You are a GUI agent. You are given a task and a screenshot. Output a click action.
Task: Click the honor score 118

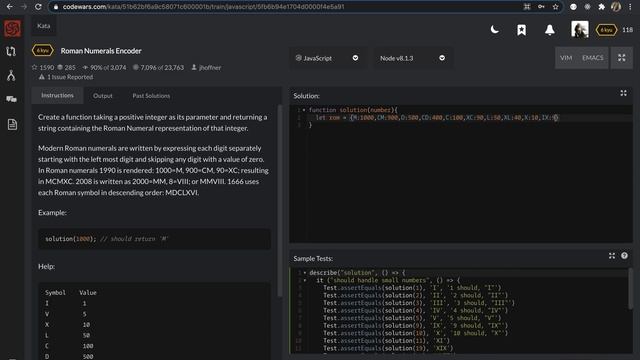[627, 30]
